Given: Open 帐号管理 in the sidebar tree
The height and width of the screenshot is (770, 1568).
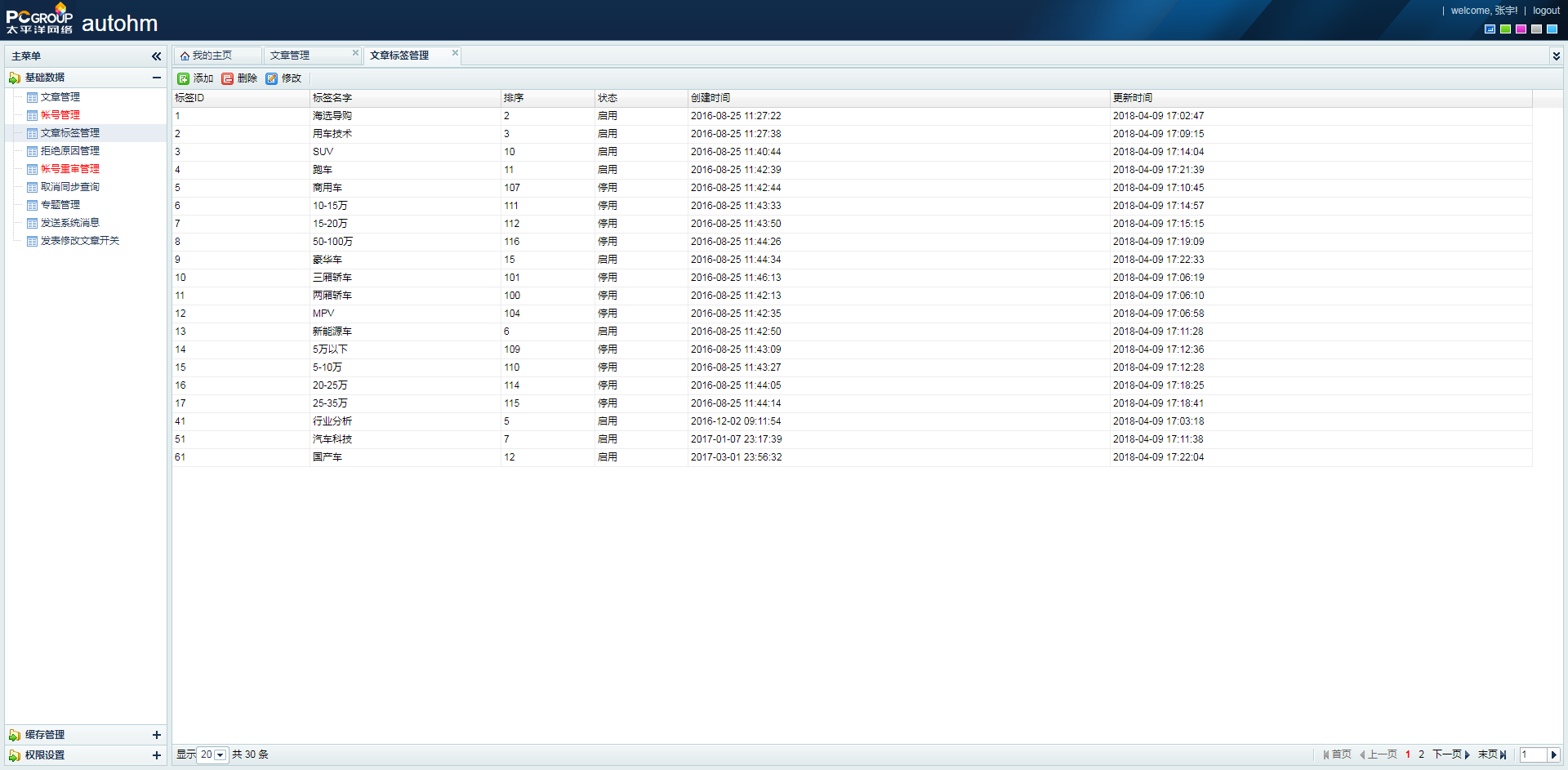Looking at the screenshot, I should (60, 115).
